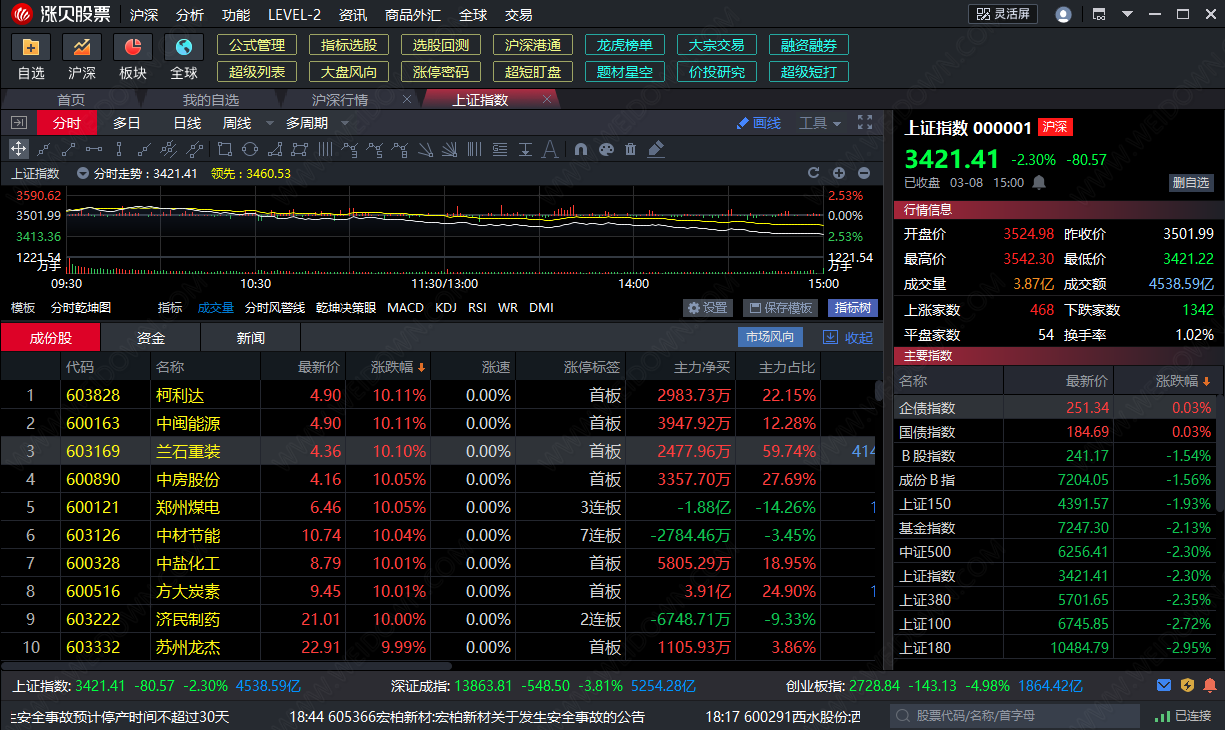1225x730 pixels.
Task: Switch to the 日线 chart tab
Action: (x=187, y=123)
